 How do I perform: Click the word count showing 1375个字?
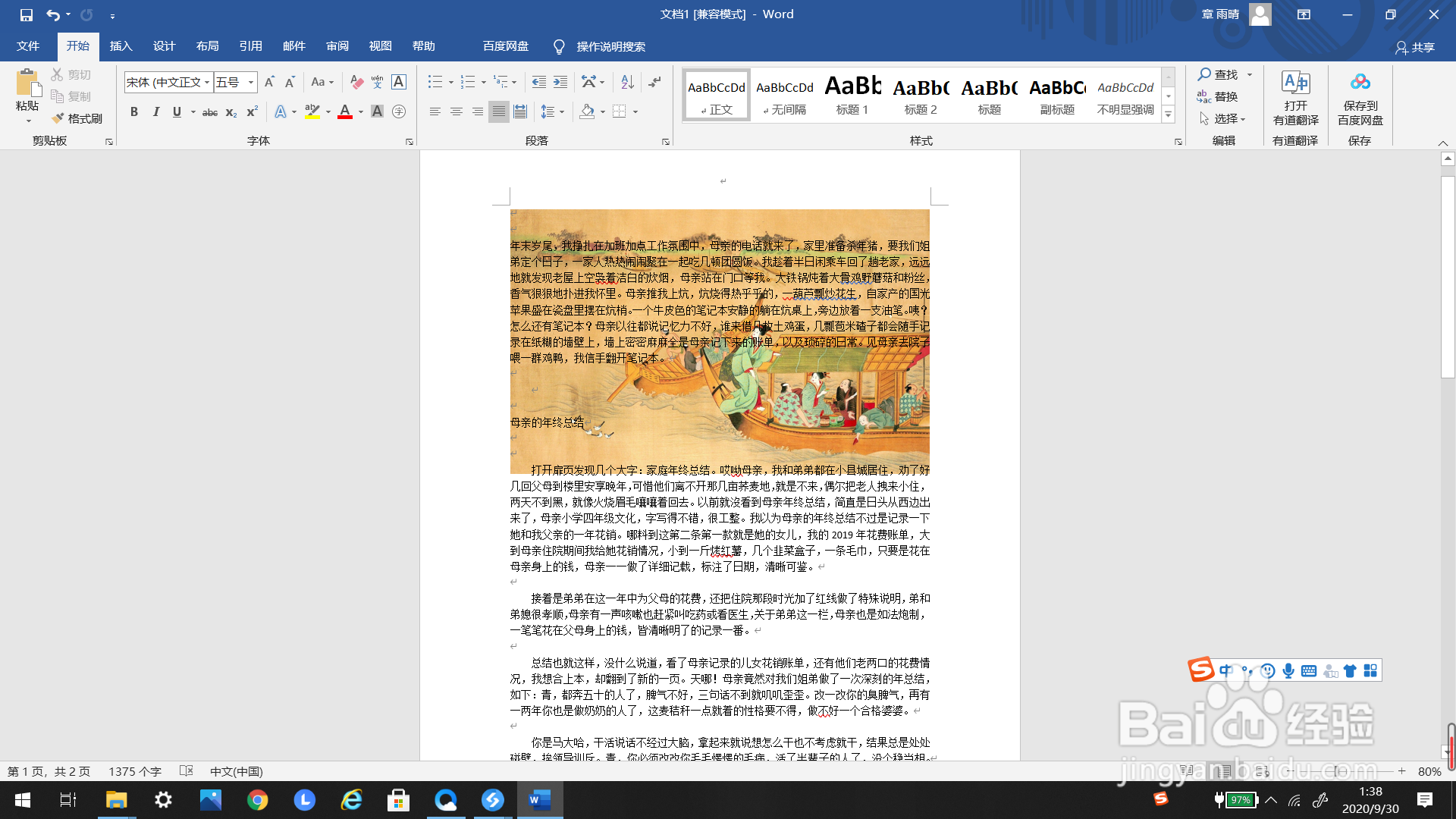135,771
